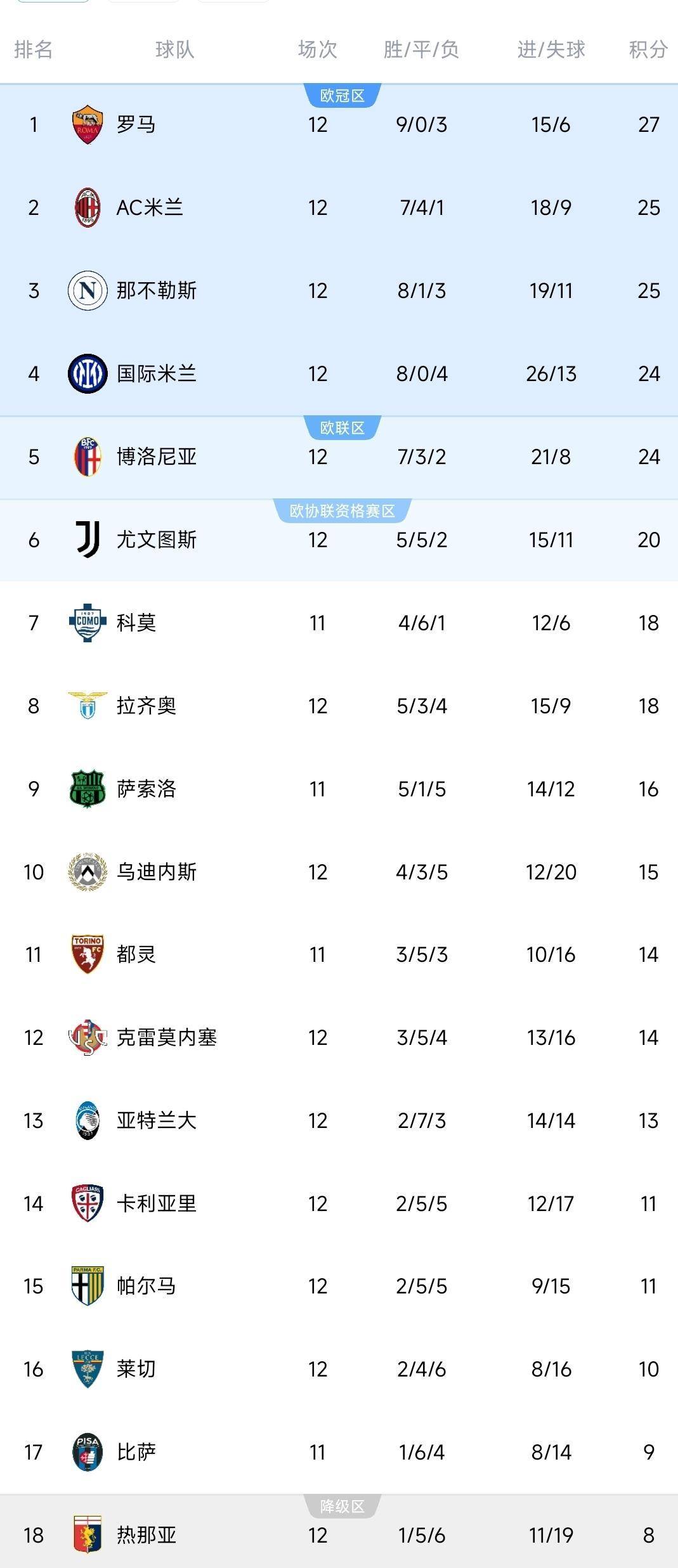Open 克雷莫内塞 team name link
678x1568 pixels.
click(167, 1037)
